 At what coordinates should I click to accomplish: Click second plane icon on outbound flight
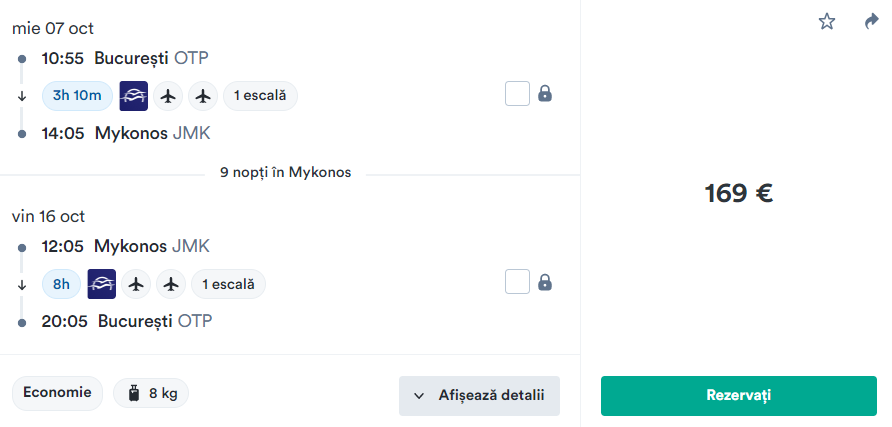pos(203,96)
